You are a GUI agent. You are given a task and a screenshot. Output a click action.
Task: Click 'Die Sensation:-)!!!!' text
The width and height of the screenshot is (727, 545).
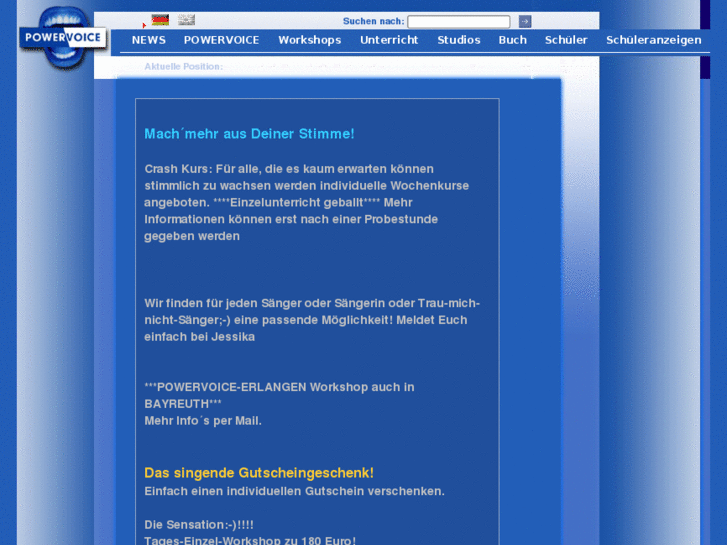tap(199, 525)
